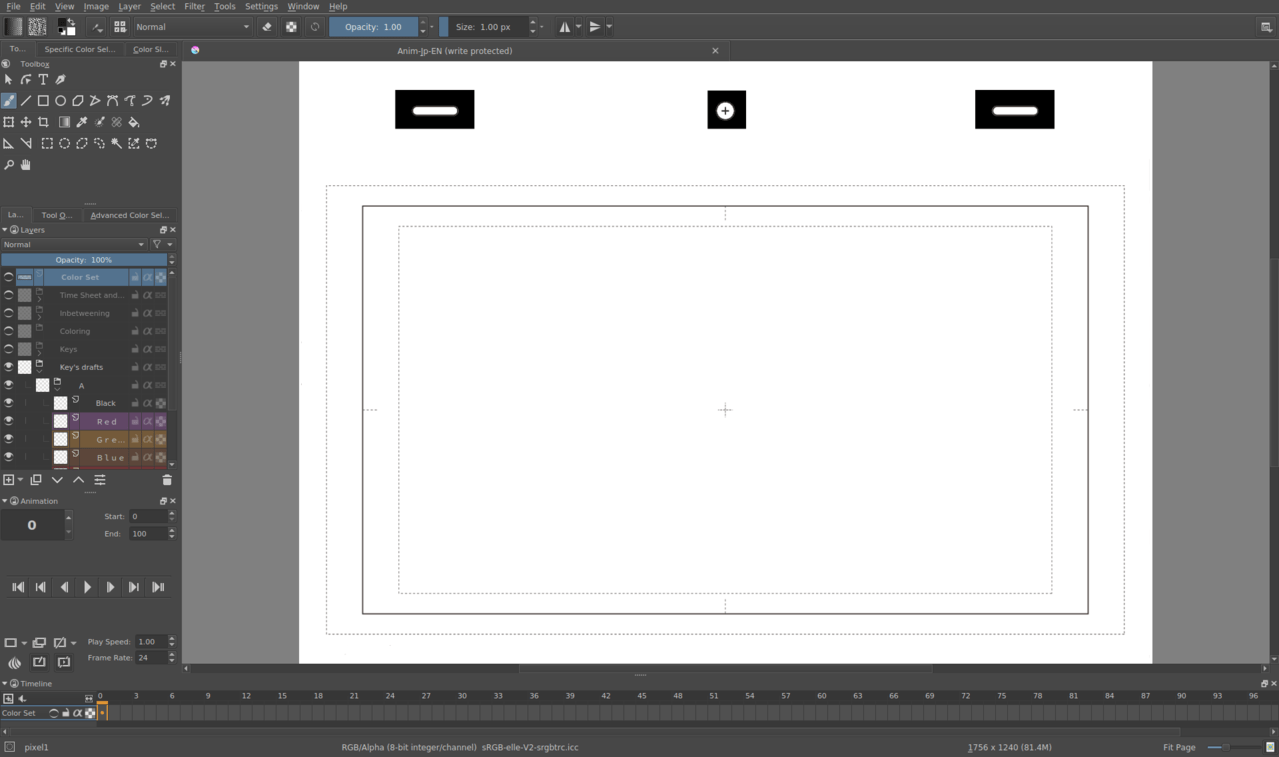Switch to the Advanced Color Selector tab
The image size is (1279, 757).
pos(130,215)
